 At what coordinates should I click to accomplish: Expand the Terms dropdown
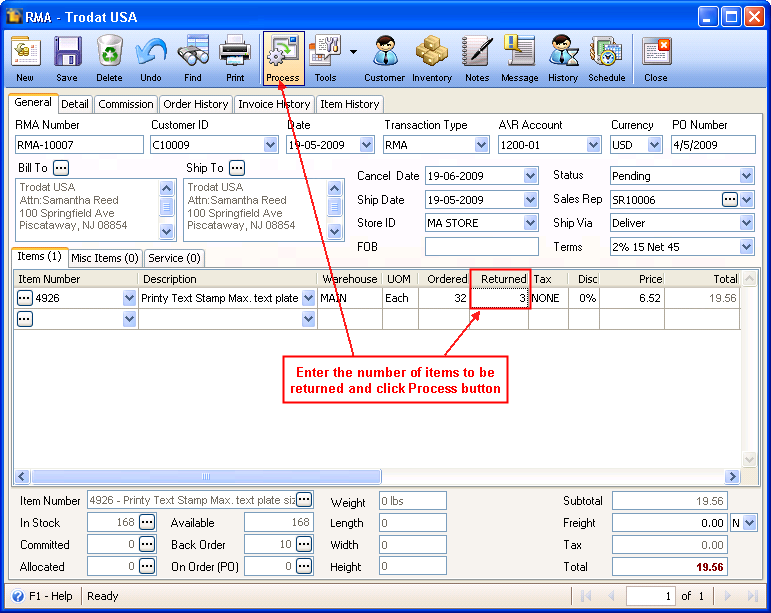pos(746,246)
